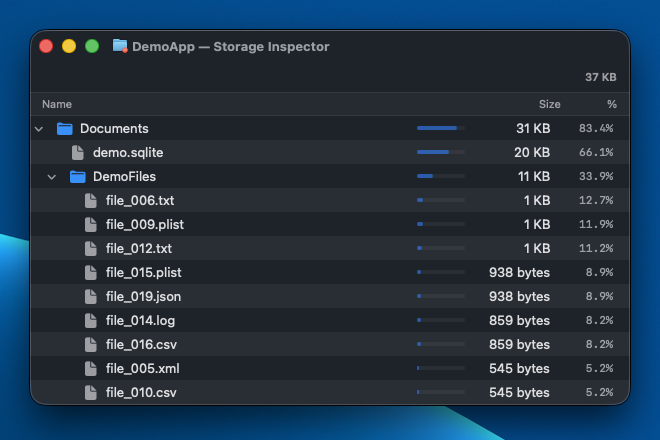Click the window title DemoApp — Storage Inspector

tap(231, 46)
